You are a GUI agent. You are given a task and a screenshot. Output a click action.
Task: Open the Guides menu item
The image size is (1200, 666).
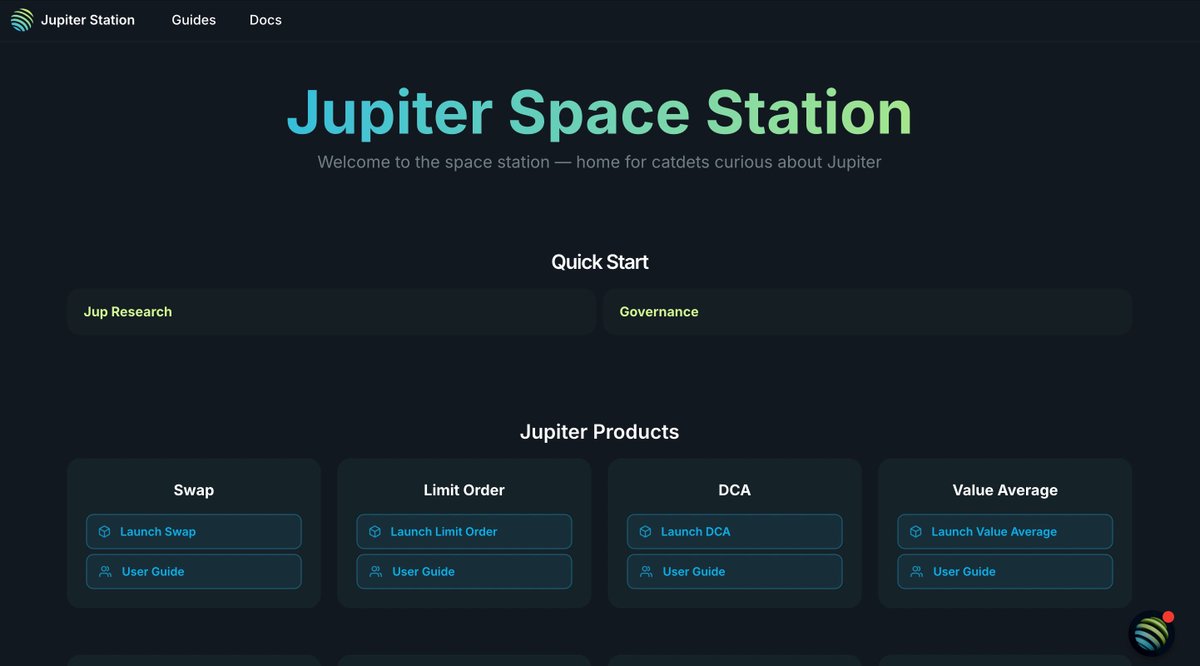194,20
